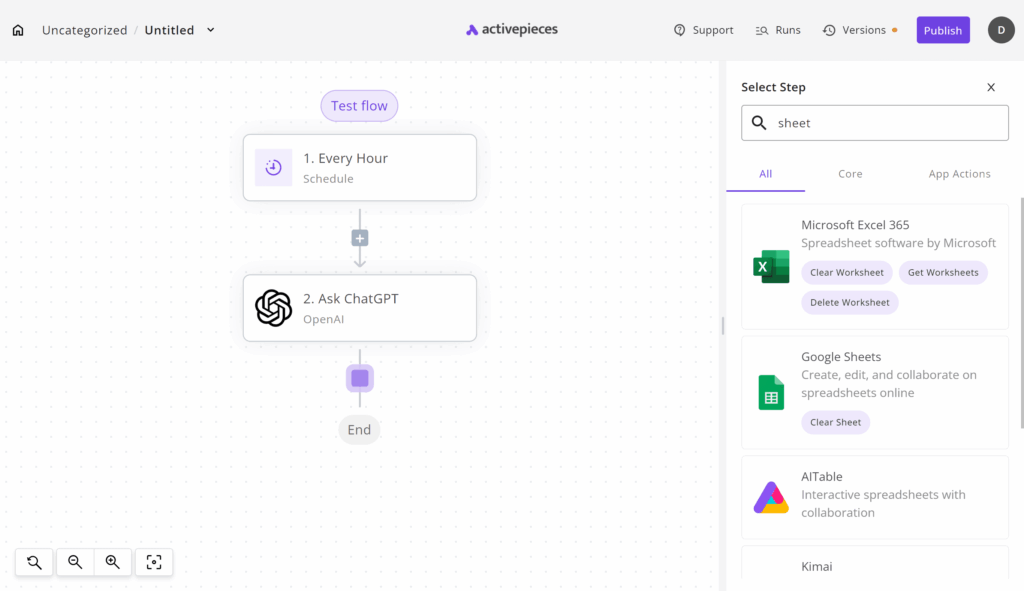Open the user avatar D menu
Image resolution: width=1024 pixels, height=591 pixels.
click(1001, 30)
